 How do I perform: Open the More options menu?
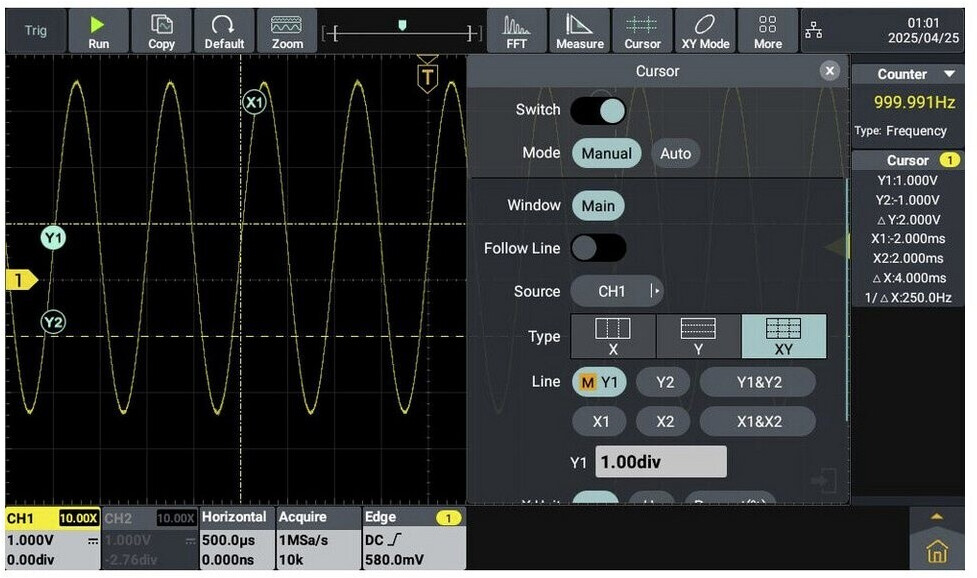pos(767,31)
